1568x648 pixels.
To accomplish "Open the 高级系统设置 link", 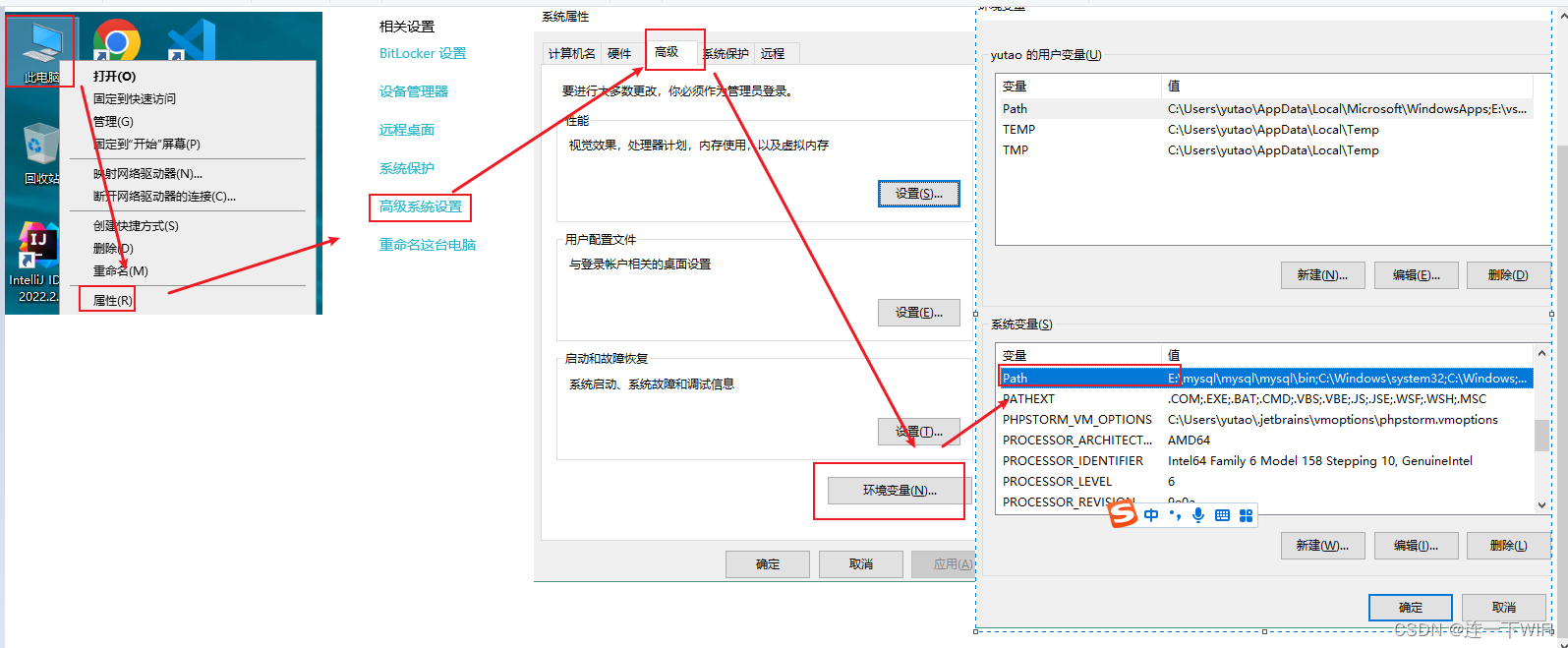I will tap(421, 206).
